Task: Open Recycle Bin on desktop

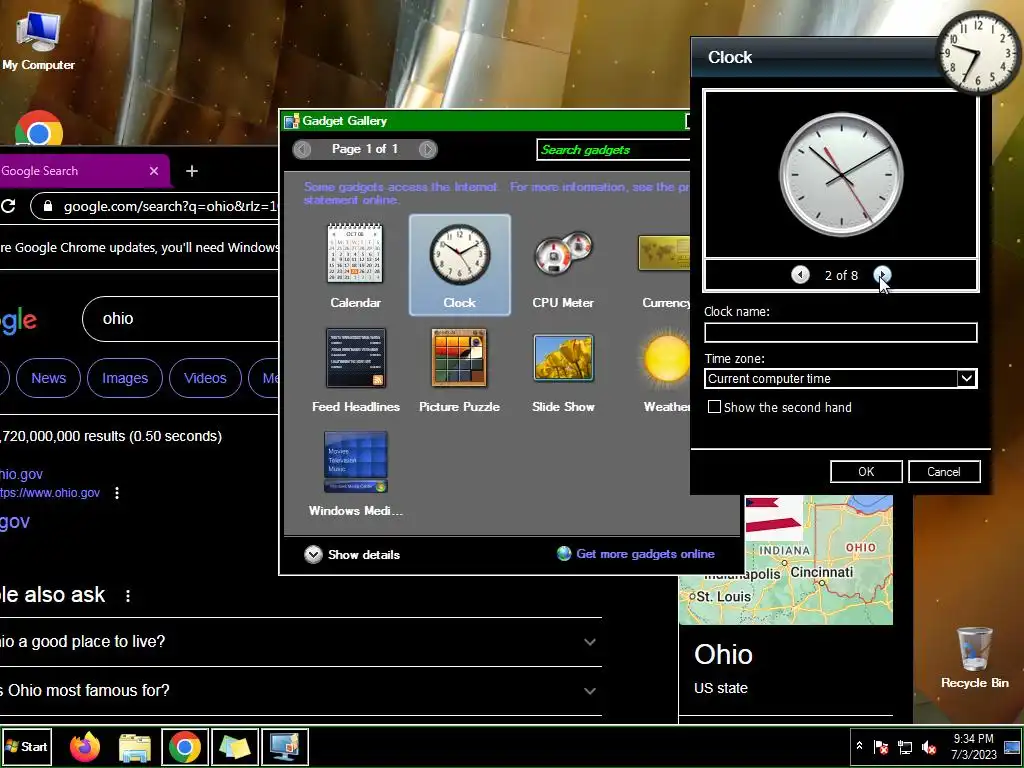Action: (975, 658)
